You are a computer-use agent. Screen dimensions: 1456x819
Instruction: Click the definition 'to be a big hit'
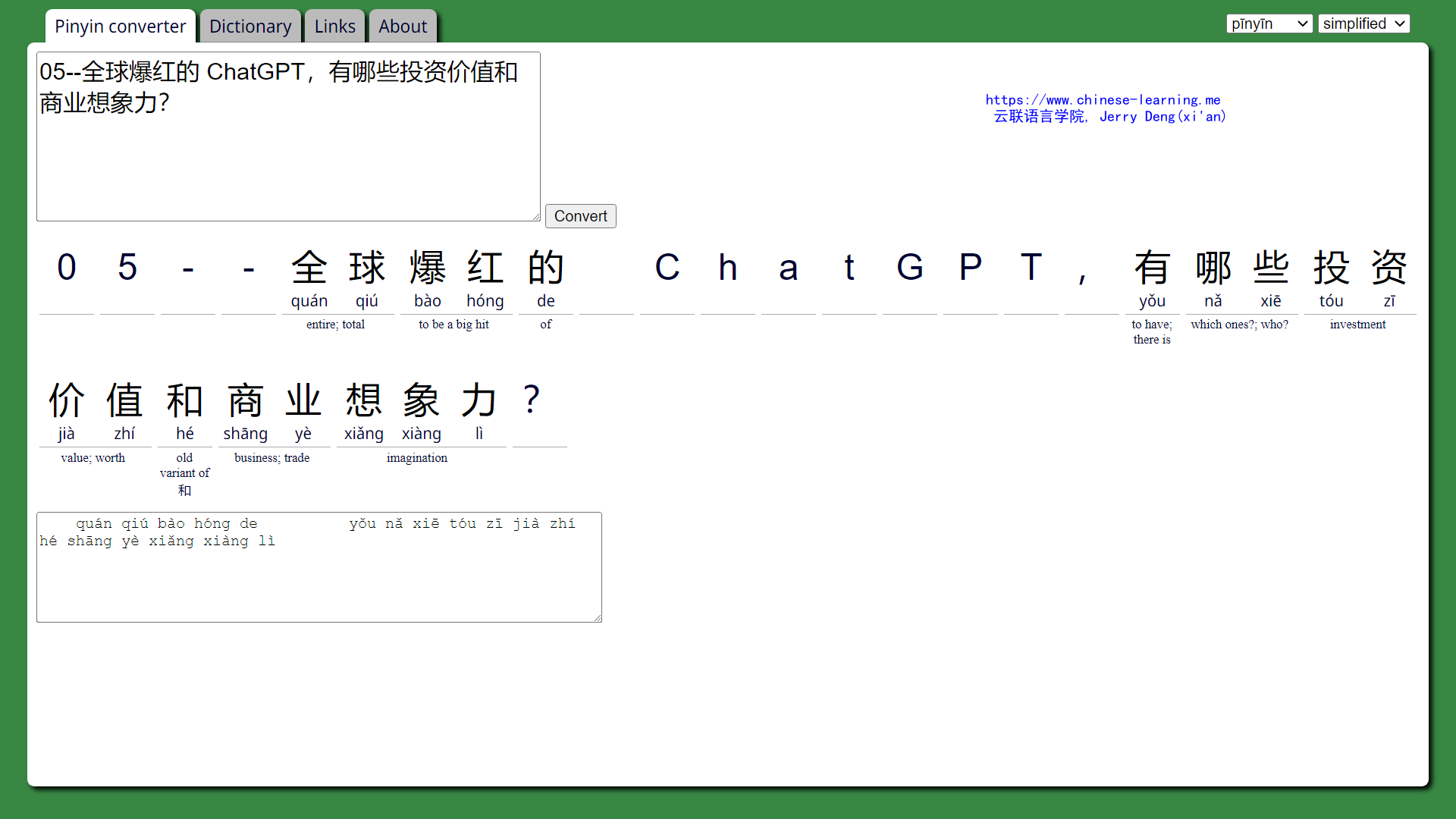(453, 325)
